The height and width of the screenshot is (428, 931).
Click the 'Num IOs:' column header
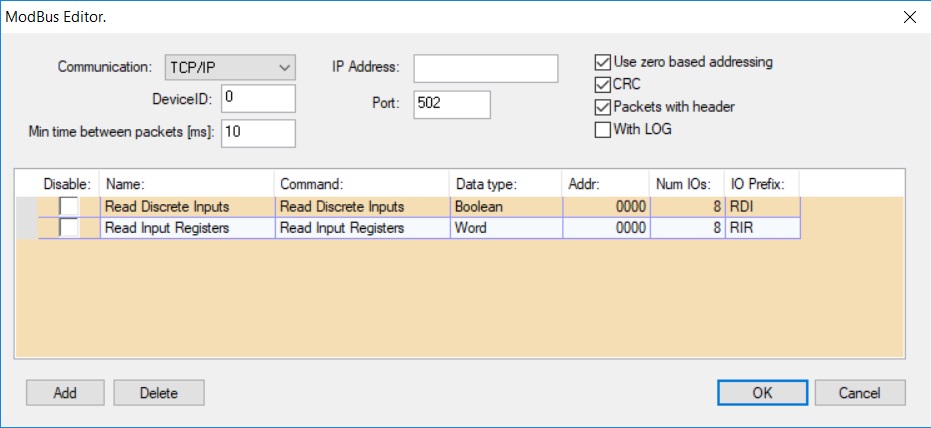click(688, 184)
